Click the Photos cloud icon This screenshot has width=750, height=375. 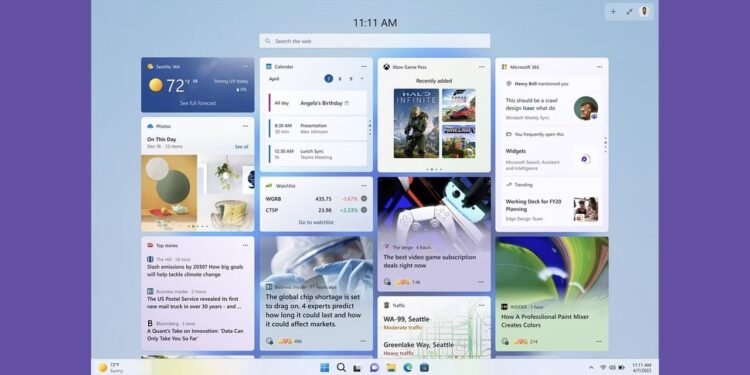[150, 126]
